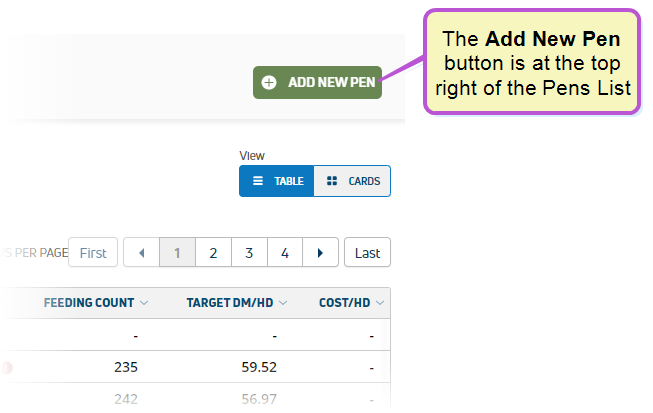This screenshot has height=413, width=653.
Task: Click the Feeding Count header text
Action: (x=89, y=303)
